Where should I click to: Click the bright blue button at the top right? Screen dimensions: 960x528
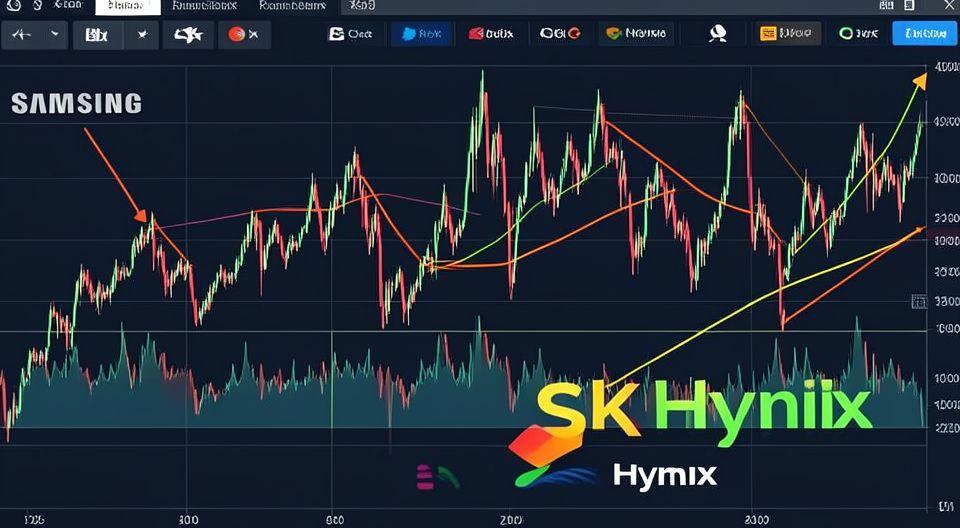tap(923, 34)
